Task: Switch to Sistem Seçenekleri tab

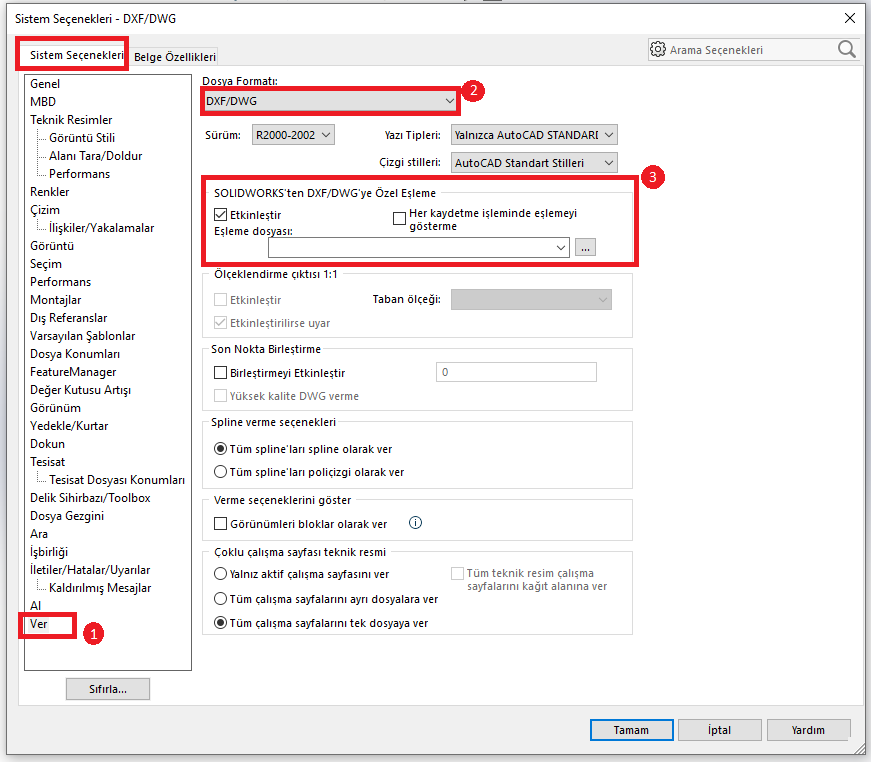Action: point(76,56)
